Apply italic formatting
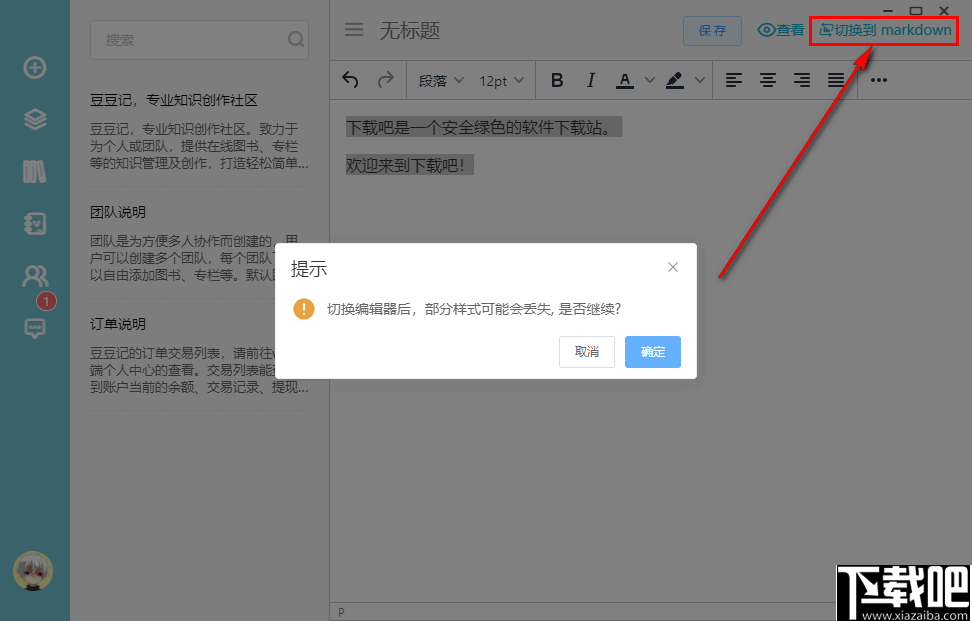 [x=591, y=80]
